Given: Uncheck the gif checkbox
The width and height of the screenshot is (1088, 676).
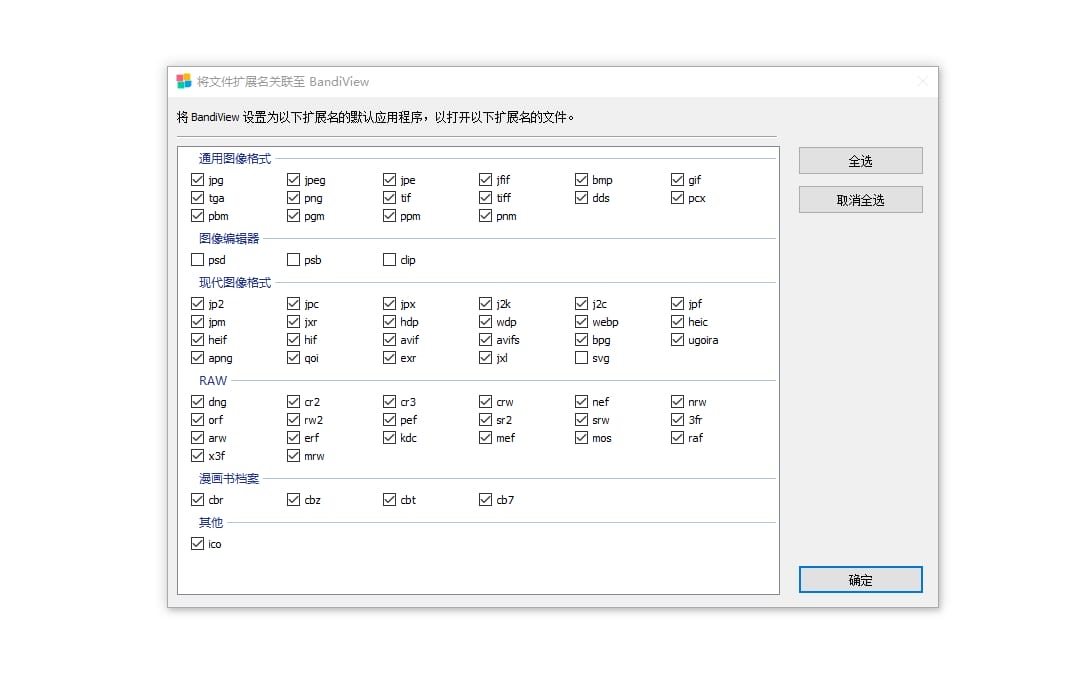Looking at the screenshot, I should [677, 180].
